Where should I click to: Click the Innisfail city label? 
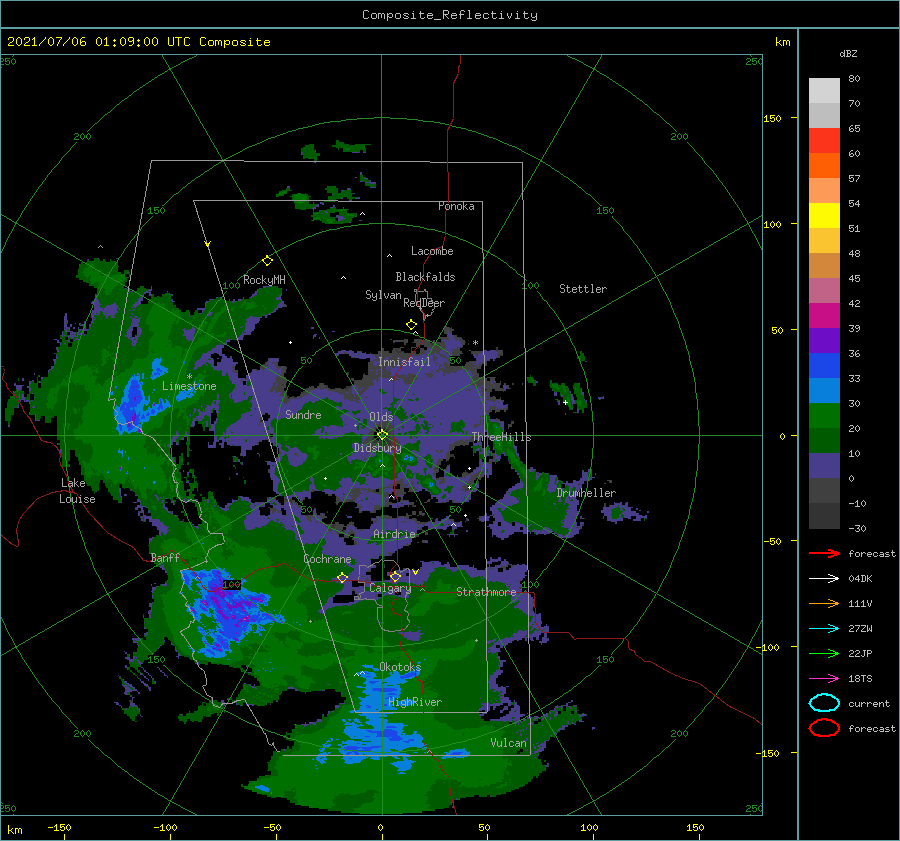(404, 362)
